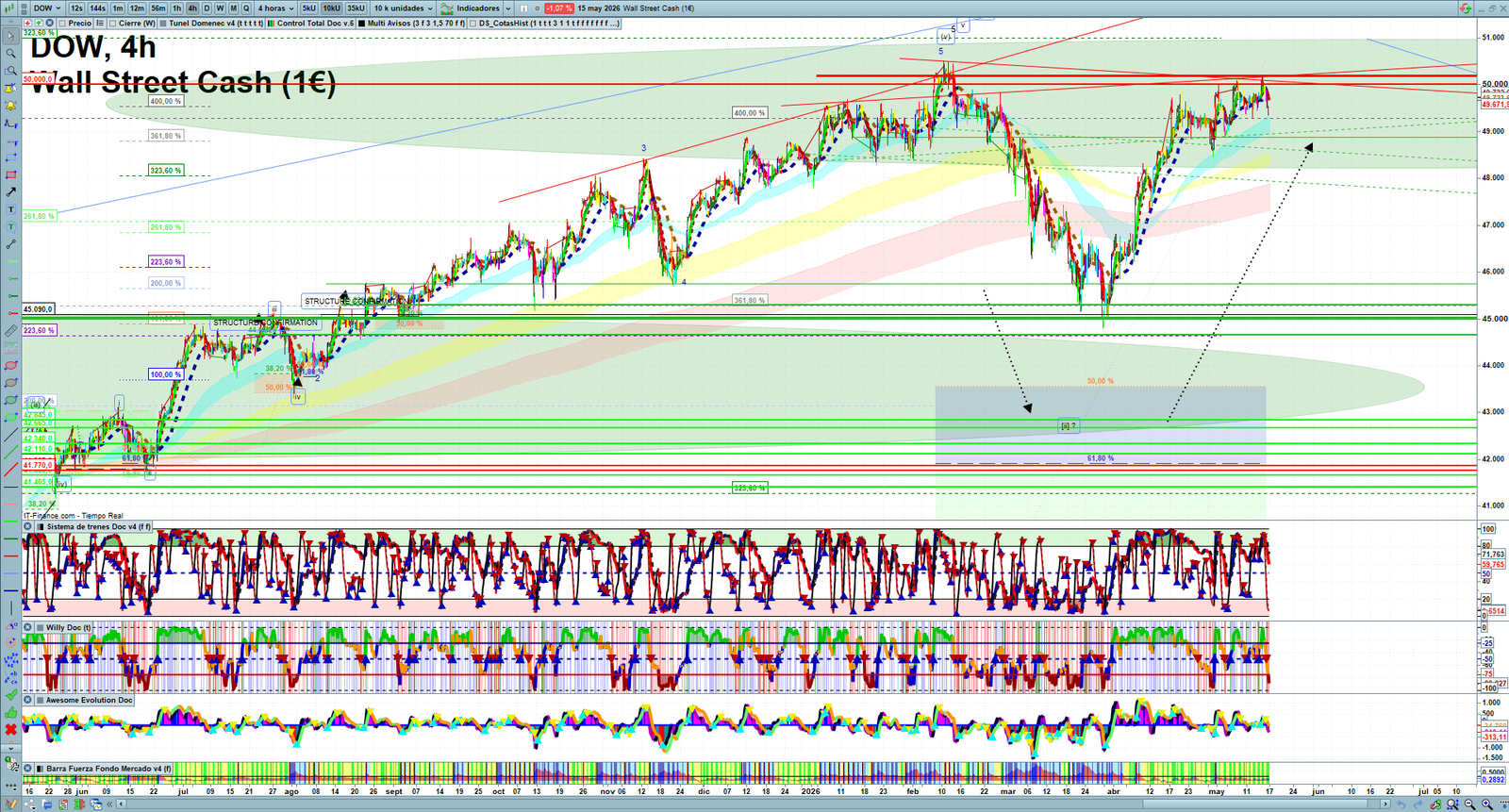
Task: Select the red rectangle drawing tool
Action: (10, 174)
